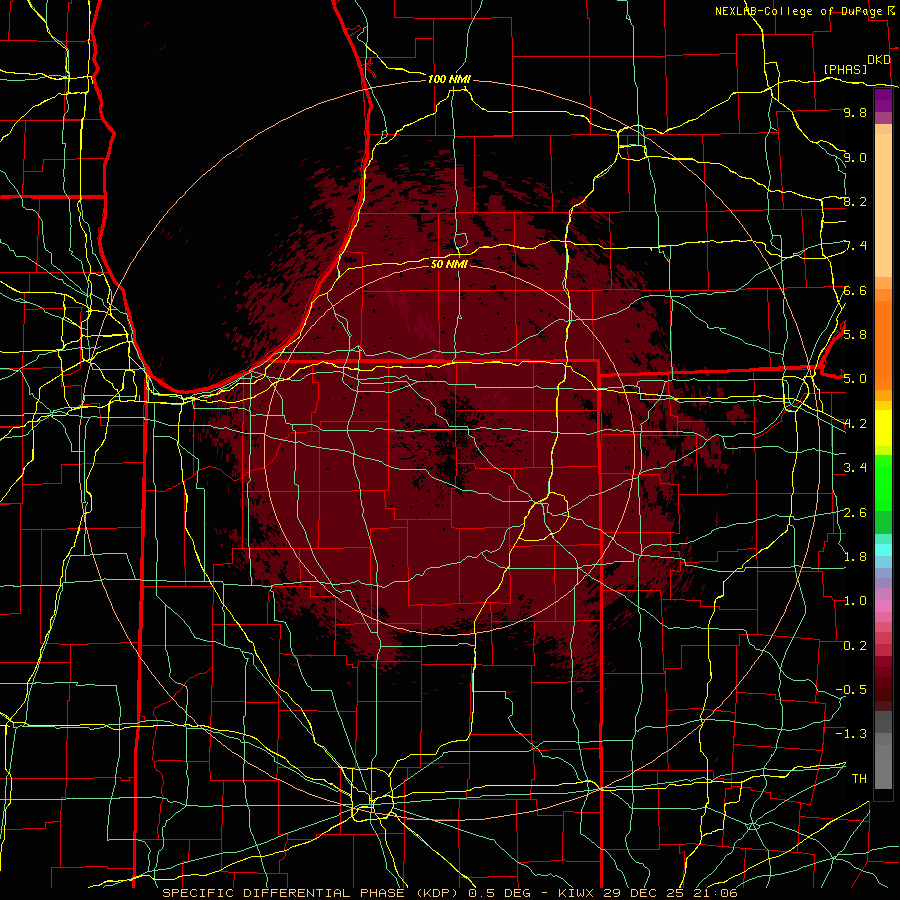Click the 9.8 value on the color scale
This screenshot has height=900, width=900.
click(x=855, y=113)
